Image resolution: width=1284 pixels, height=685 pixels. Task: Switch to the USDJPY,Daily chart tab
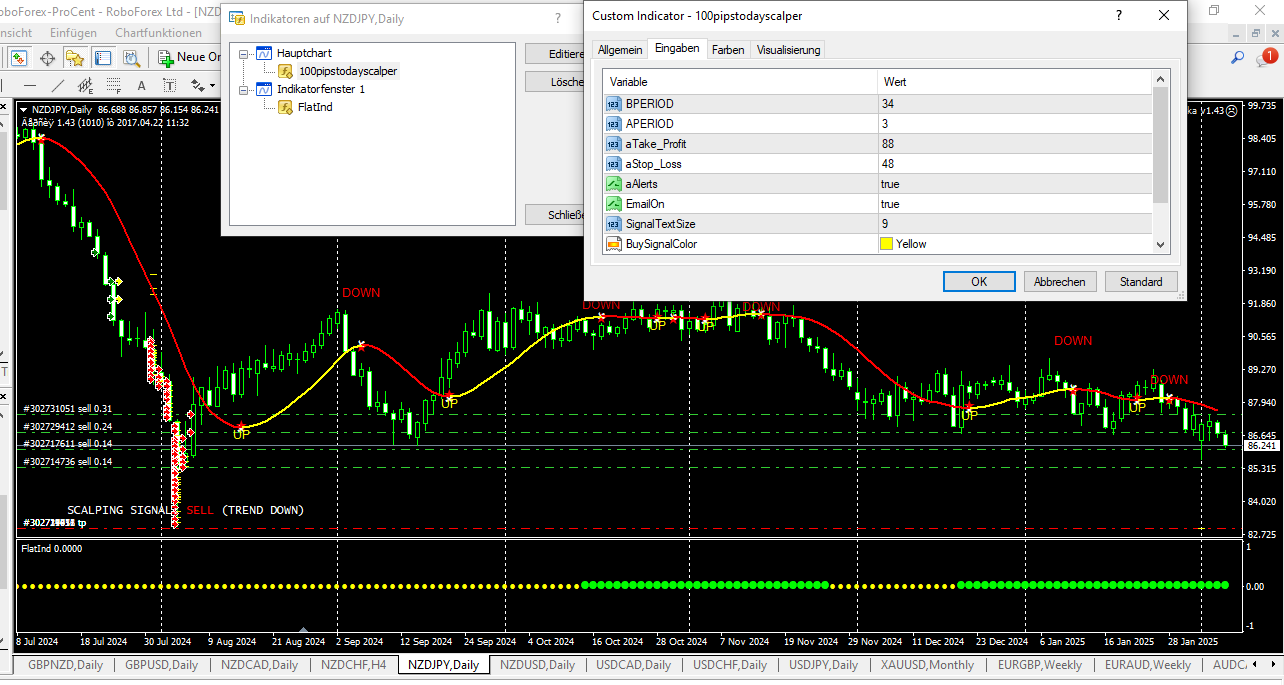(x=823, y=665)
